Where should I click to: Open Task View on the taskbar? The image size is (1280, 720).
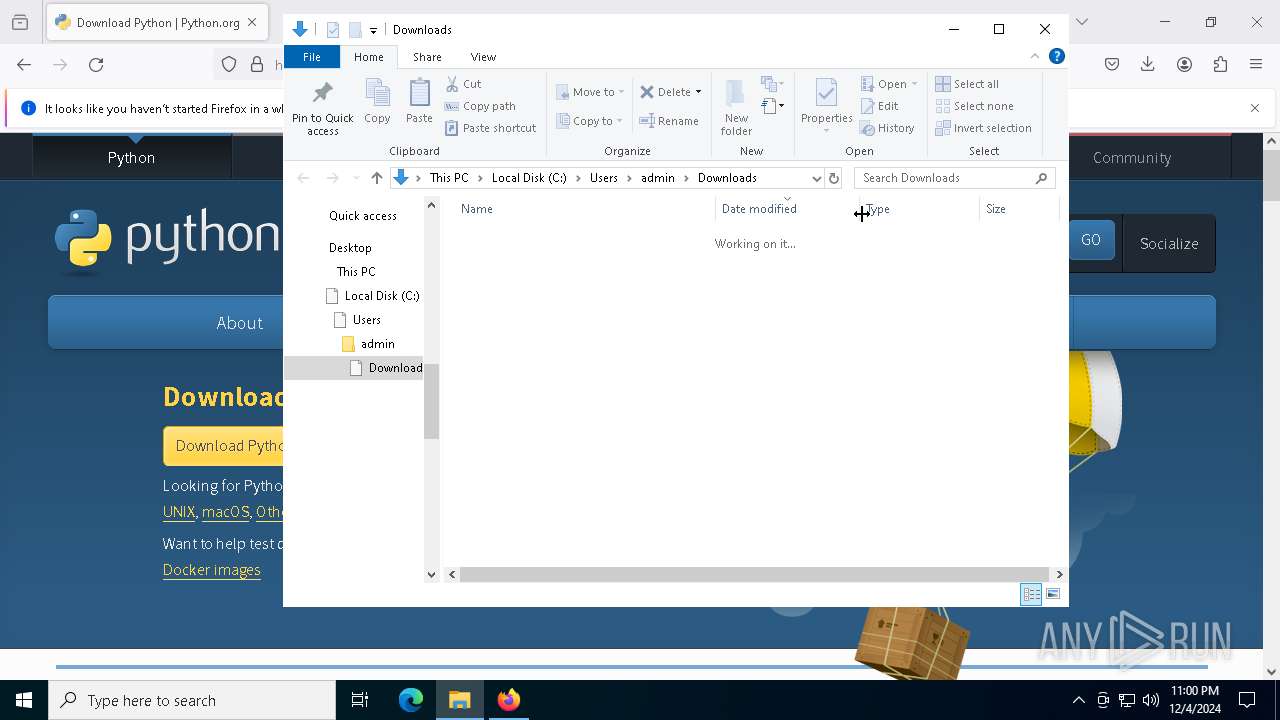360,700
